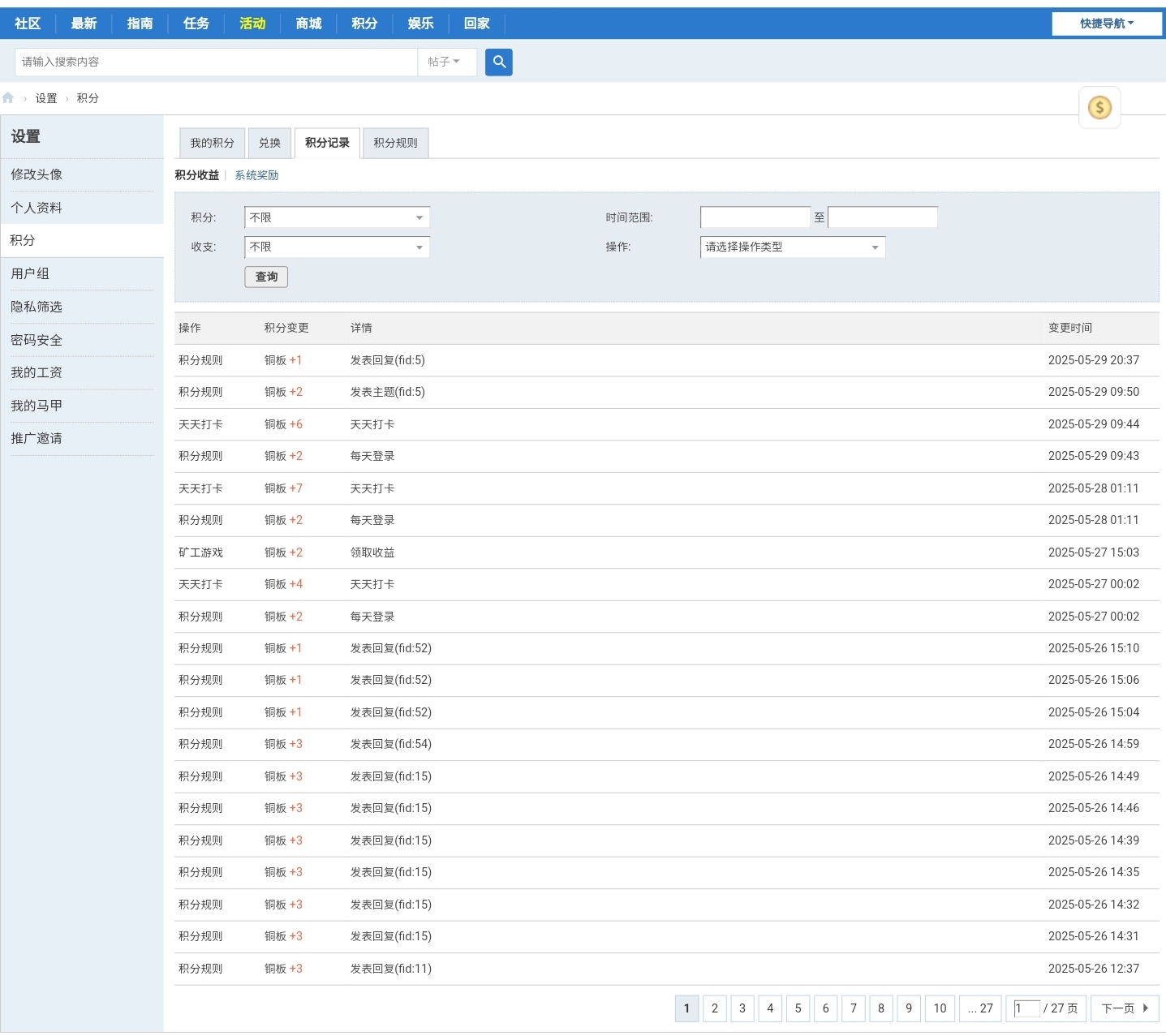This screenshot has height=1036, width=1166.
Task: Switch to the 我的积分 tab
Action: (211, 142)
